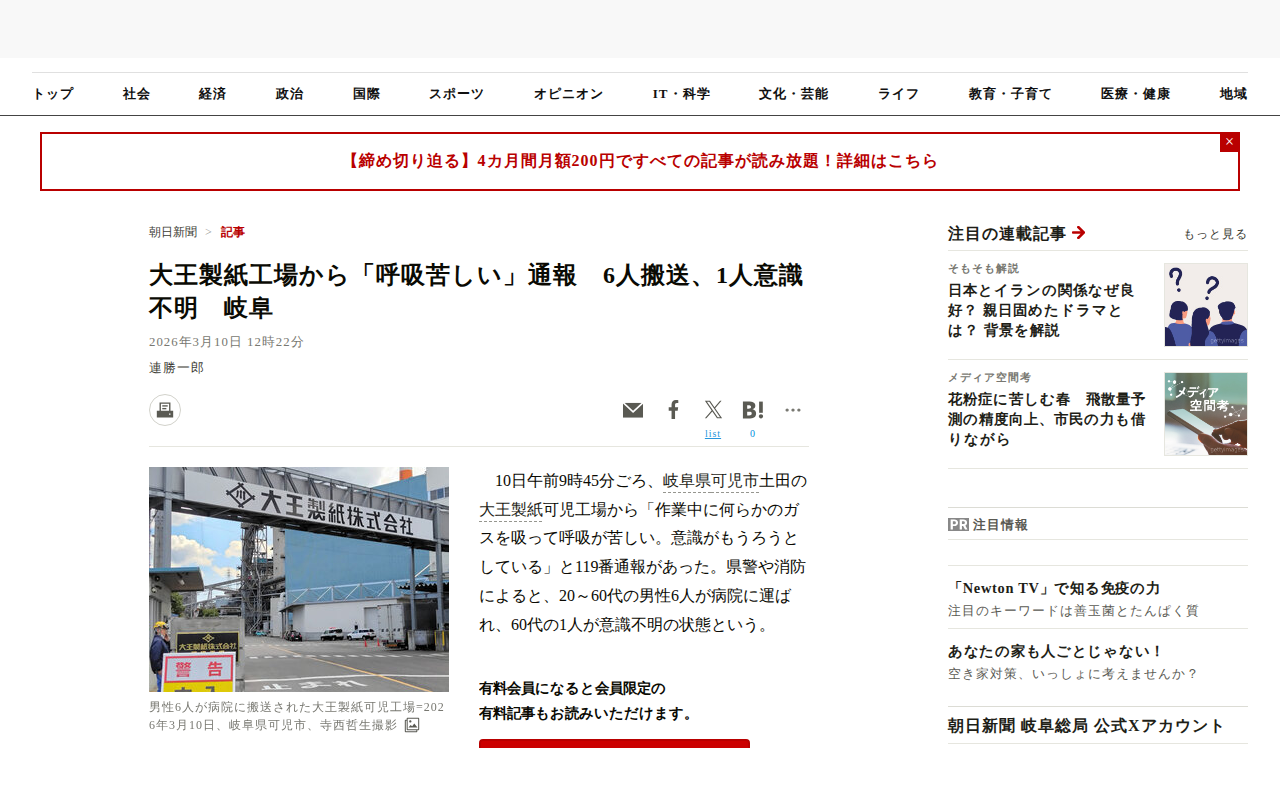Close the subscription promo banner
The height and width of the screenshot is (800, 1280).
pos(1229,142)
